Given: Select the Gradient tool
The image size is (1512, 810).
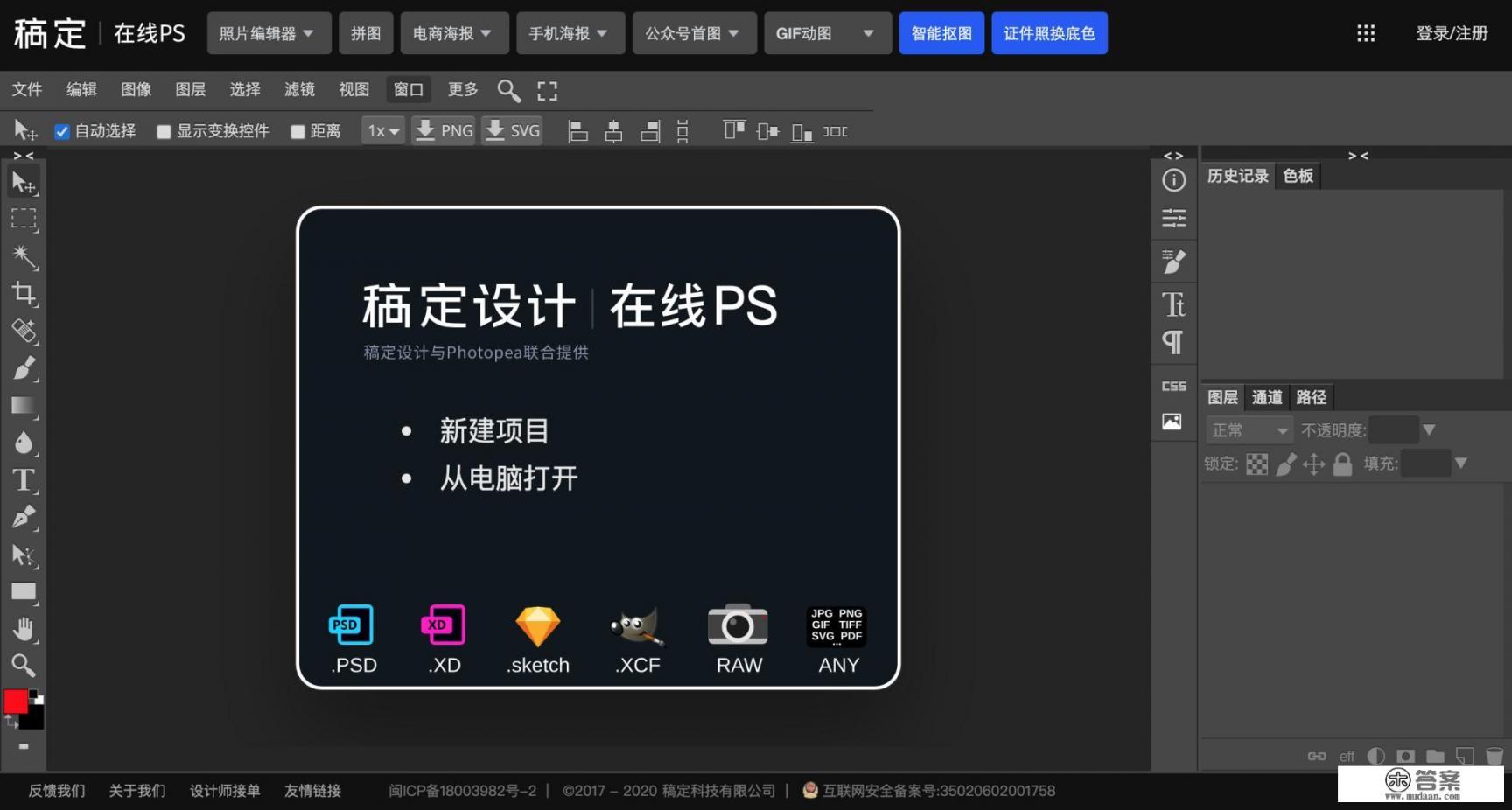Looking at the screenshot, I should (24, 405).
